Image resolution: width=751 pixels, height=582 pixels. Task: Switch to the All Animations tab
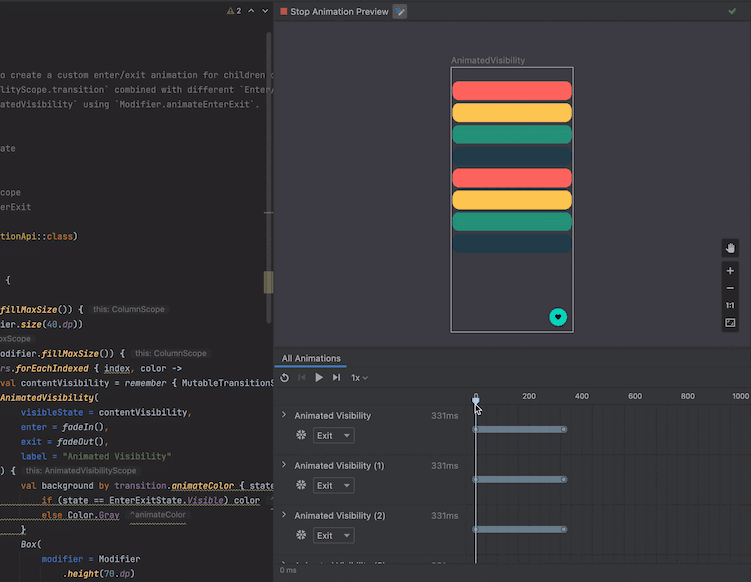coord(311,358)
